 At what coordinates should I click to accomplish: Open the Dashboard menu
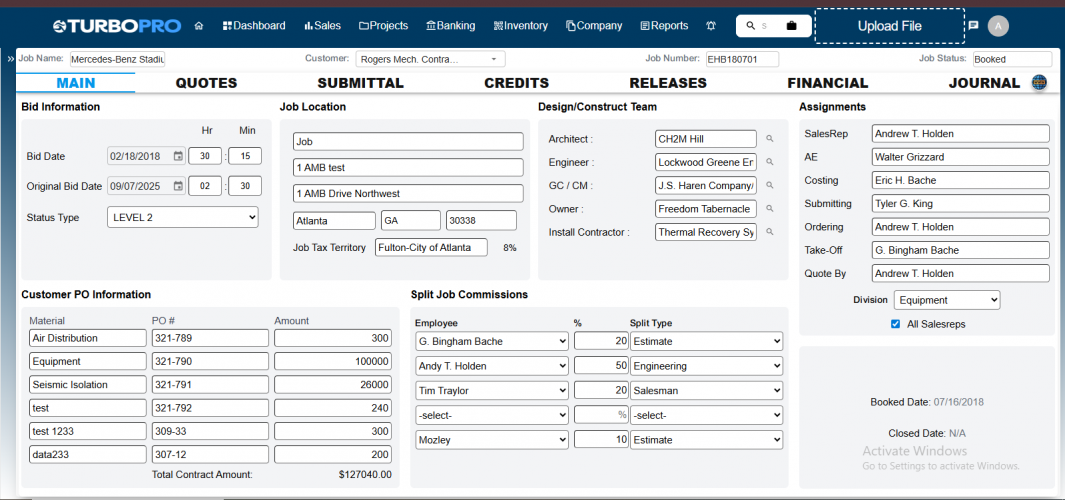[x=254, y=26]
